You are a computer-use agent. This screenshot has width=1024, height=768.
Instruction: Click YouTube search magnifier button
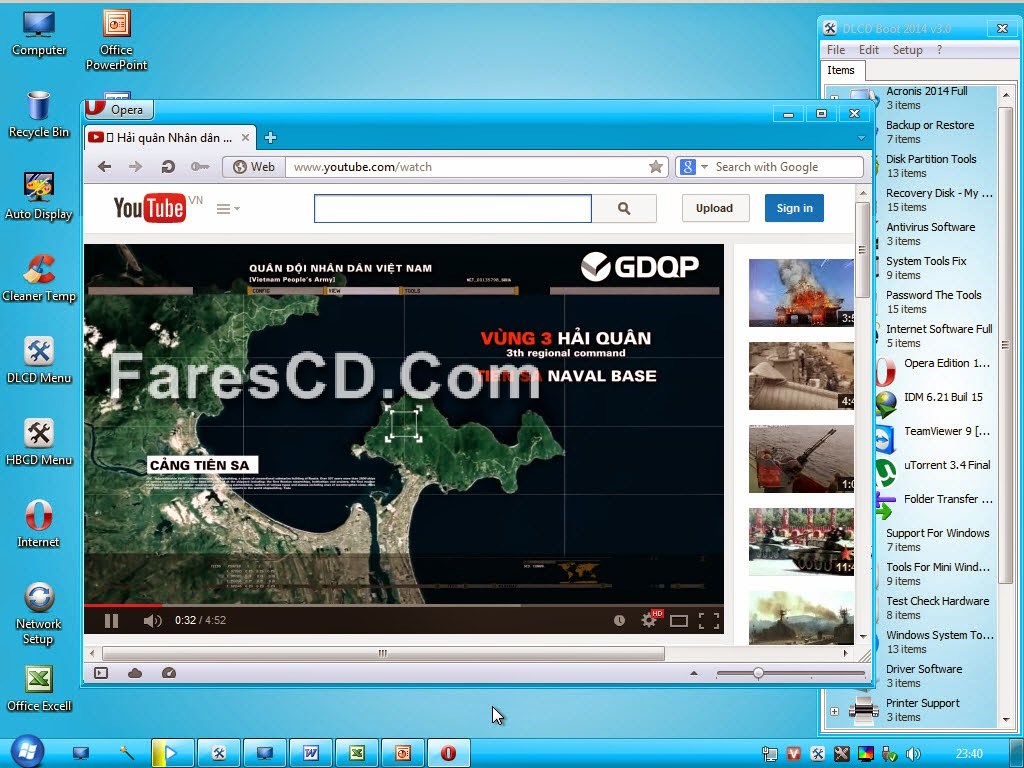[x=624, y=208]
